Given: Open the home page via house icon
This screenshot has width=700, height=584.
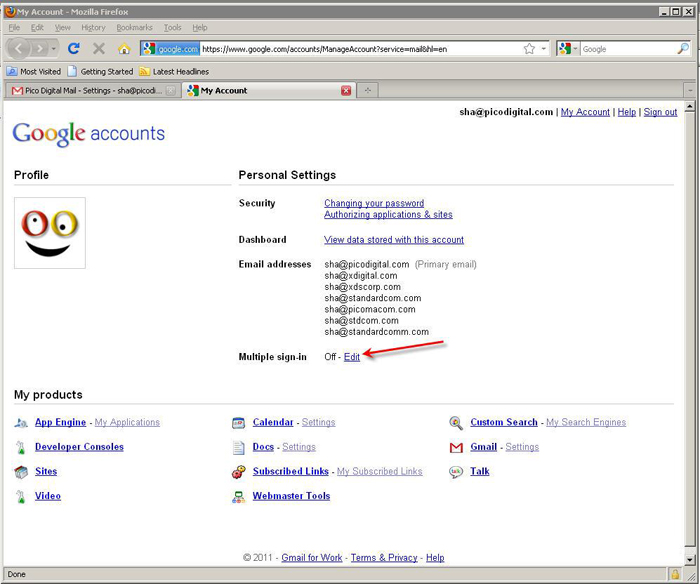Looking at the screenshot, I should tap(124, 48).
